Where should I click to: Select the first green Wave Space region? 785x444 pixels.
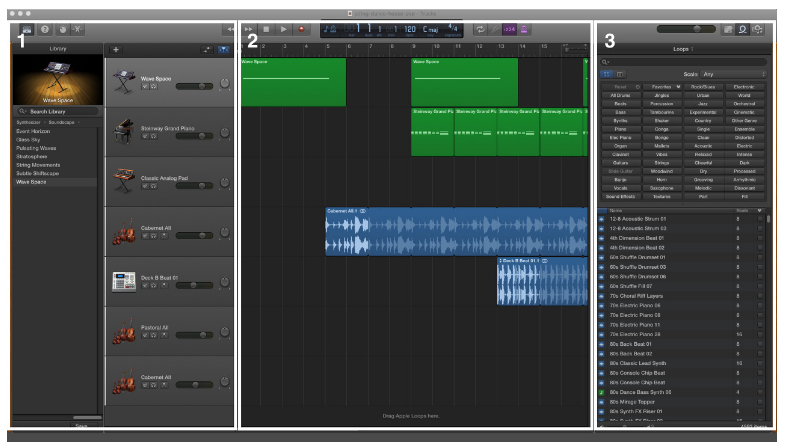point(293,82)
